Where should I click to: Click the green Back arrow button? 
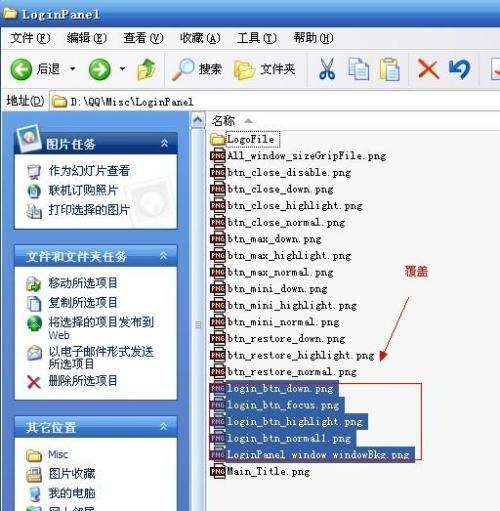(x=21, y=69)
